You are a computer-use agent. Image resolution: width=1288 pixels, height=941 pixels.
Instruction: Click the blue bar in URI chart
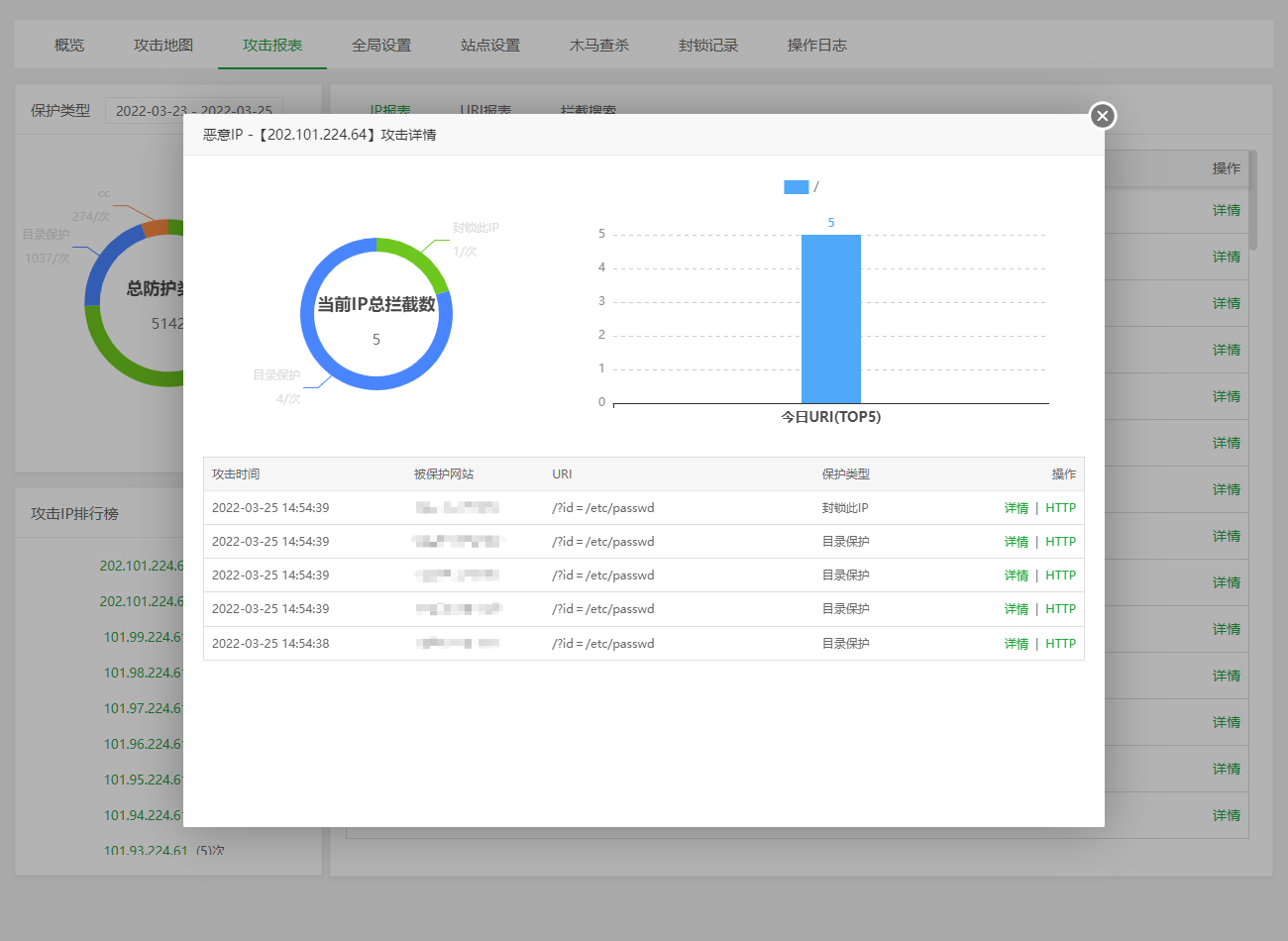[830, 319]
